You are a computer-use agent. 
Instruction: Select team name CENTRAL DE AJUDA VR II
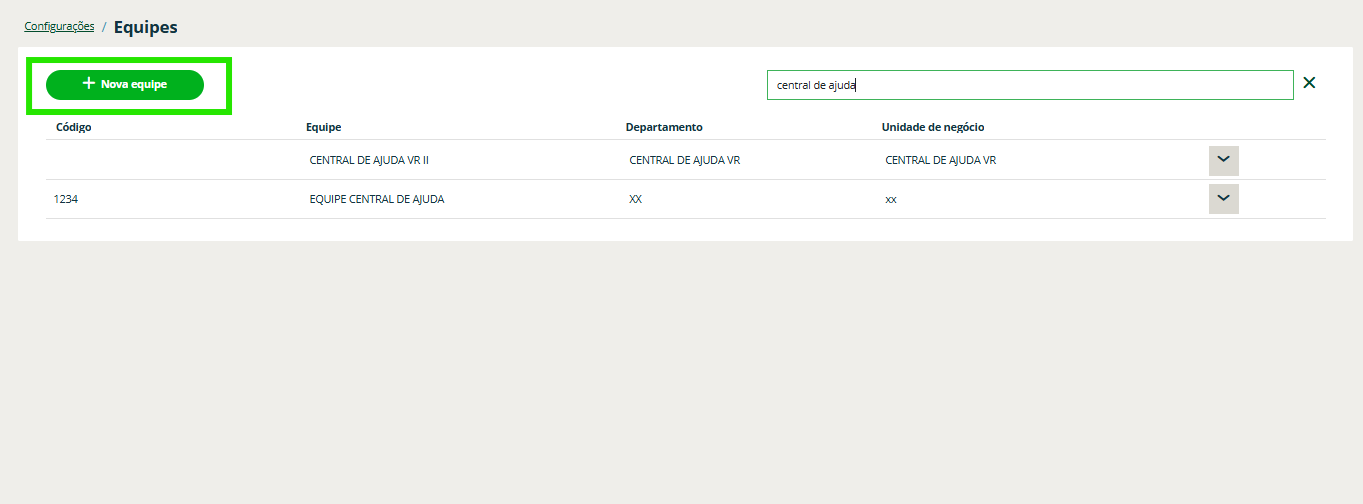coord(369,160)
